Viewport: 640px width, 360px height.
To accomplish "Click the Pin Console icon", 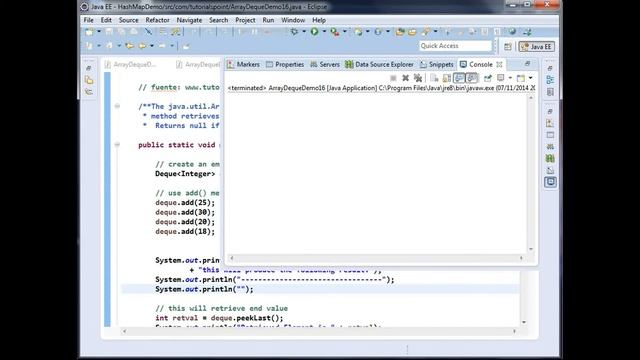I will (x=488, y=78).
